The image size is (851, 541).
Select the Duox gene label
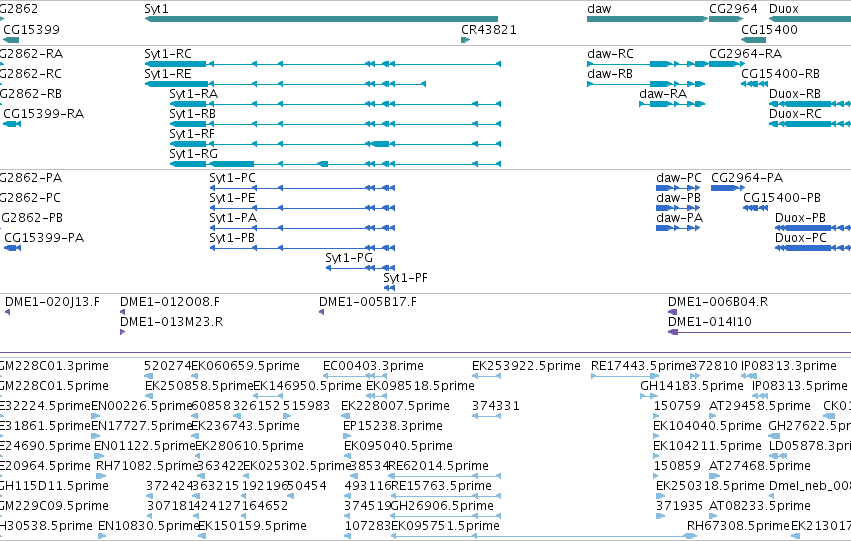click(x=784, y=9)
